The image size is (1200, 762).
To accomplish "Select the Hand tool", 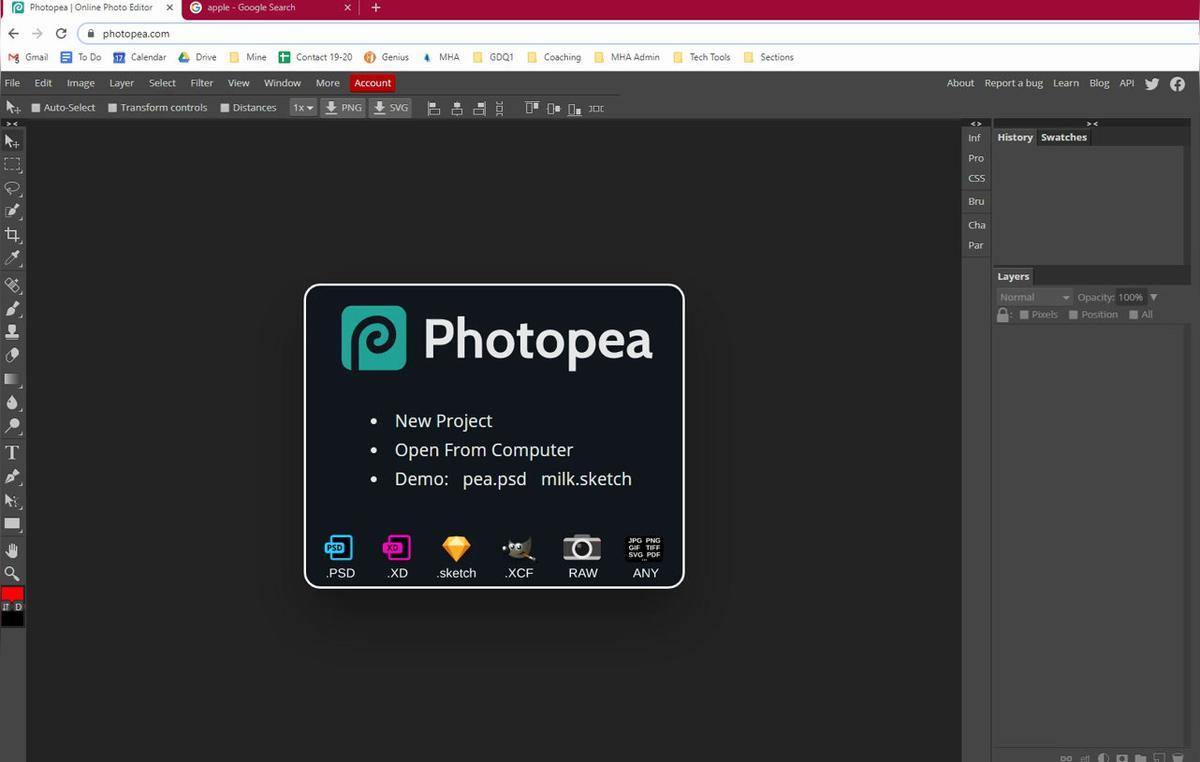I will tap(12, 550).
